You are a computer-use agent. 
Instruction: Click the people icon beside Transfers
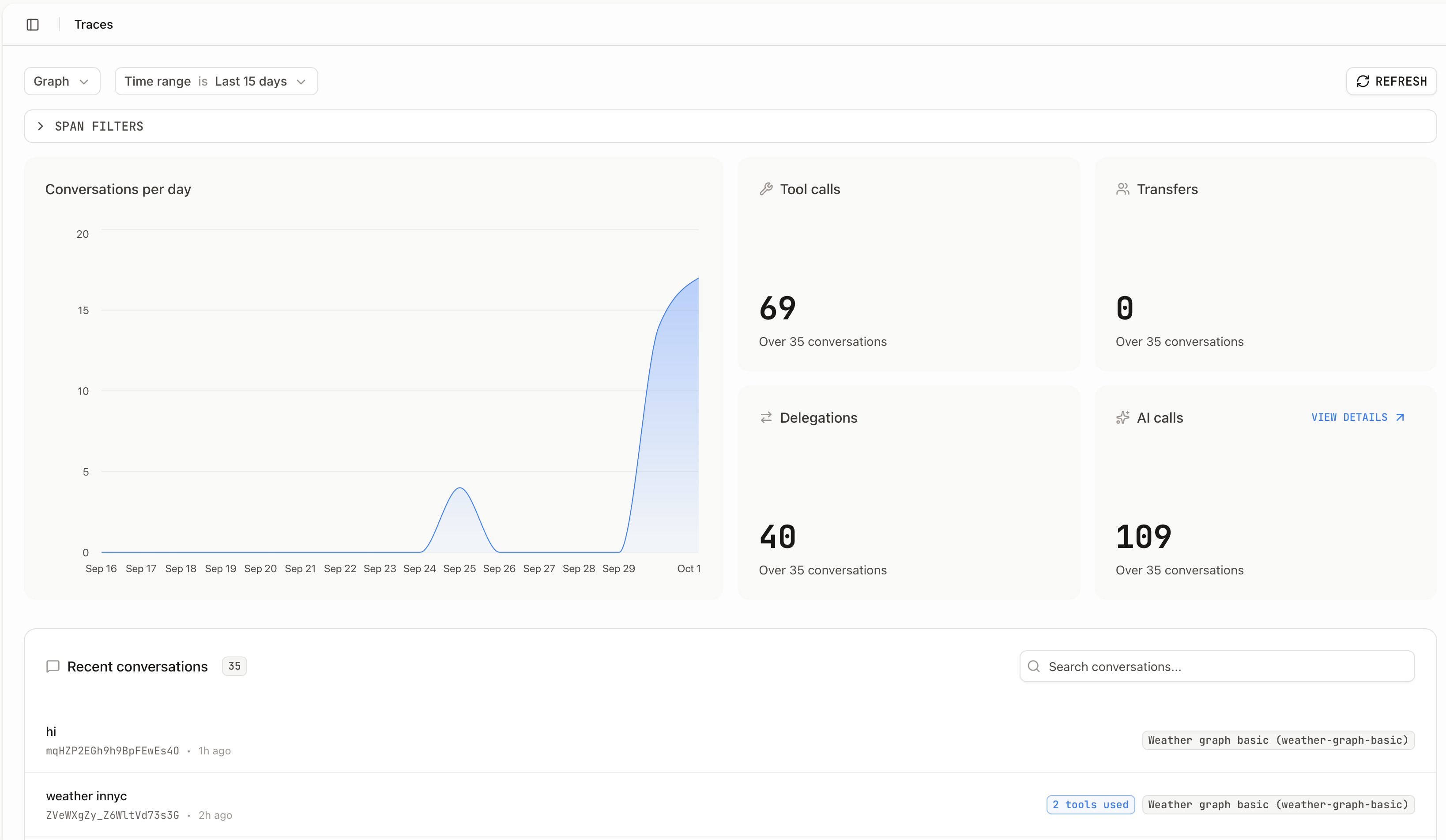[1123, 189]
